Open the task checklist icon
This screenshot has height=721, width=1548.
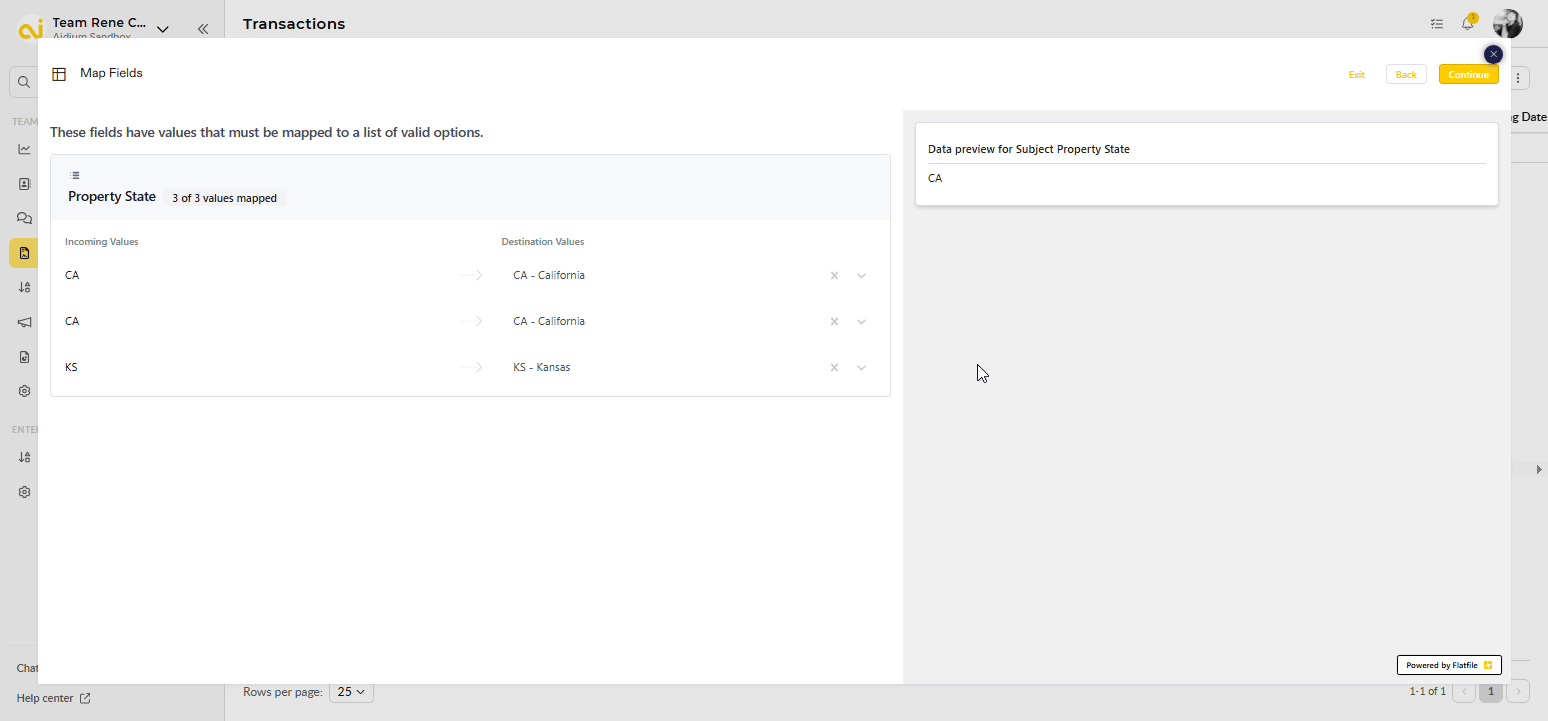point(1437,24)
